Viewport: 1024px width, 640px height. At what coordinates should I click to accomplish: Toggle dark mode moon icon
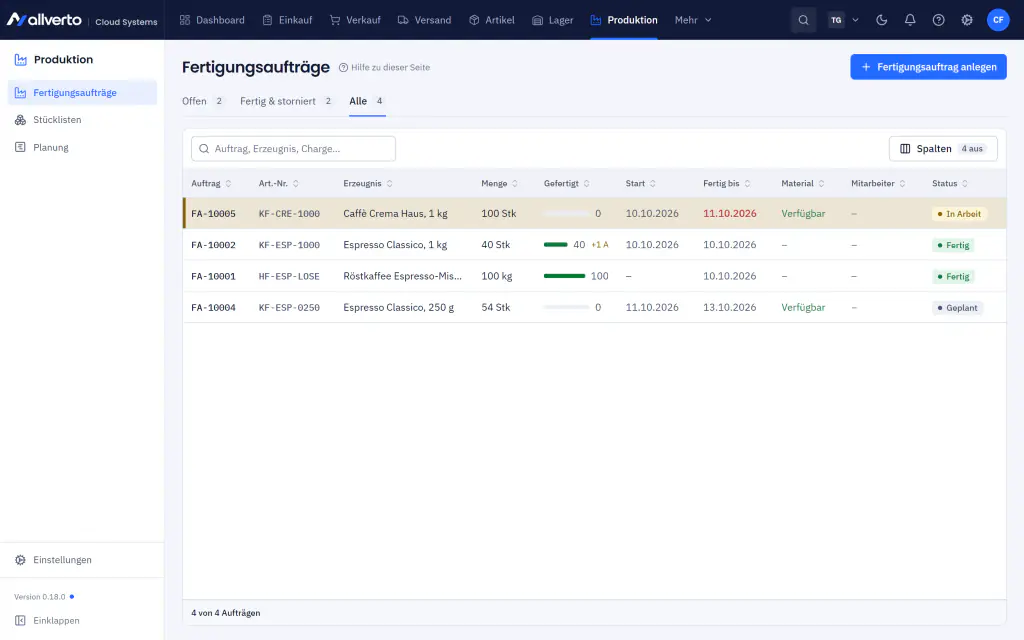click(882, 20)
